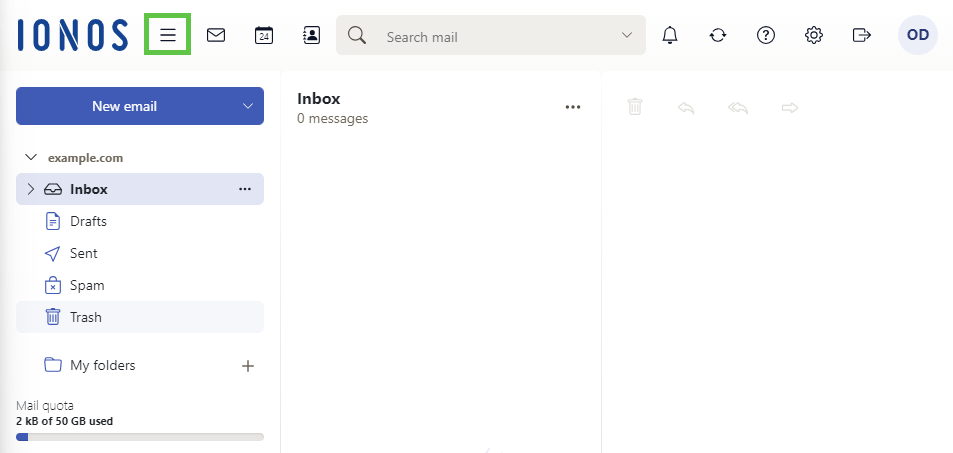Select the Sent folder

84,253
